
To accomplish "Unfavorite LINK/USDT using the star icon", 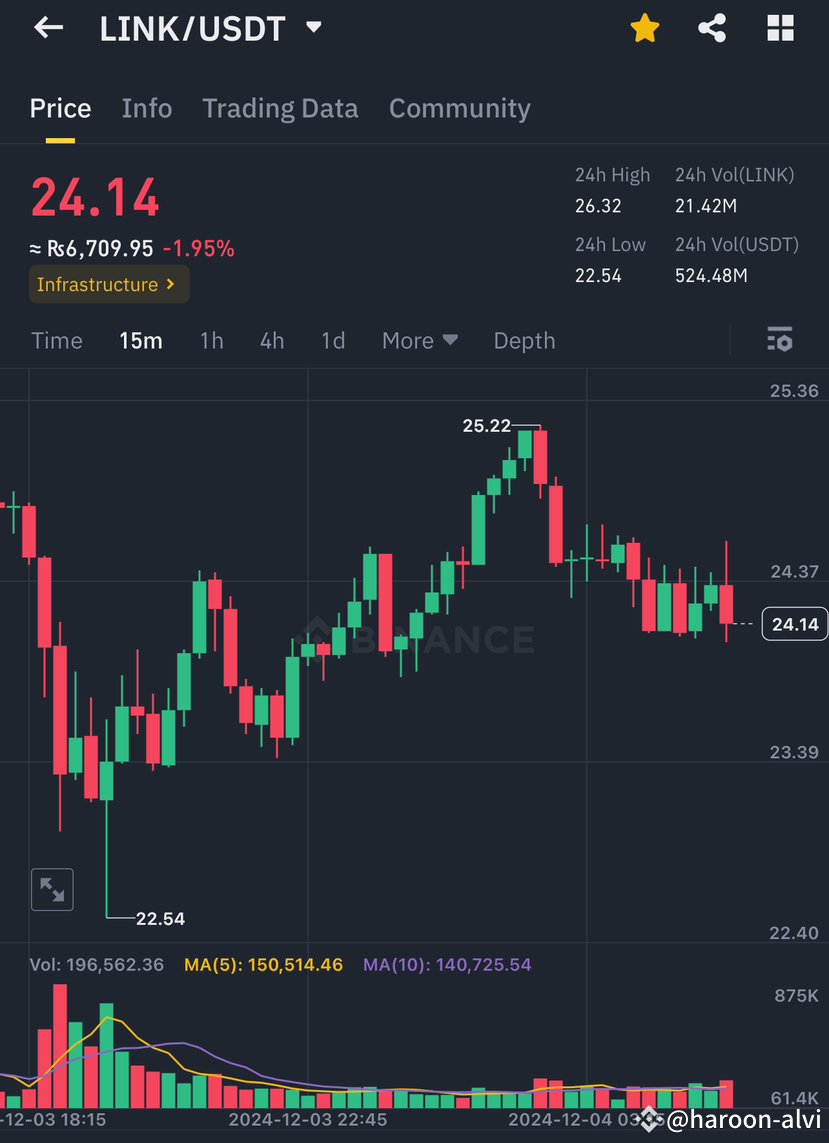I will [645, 28].
